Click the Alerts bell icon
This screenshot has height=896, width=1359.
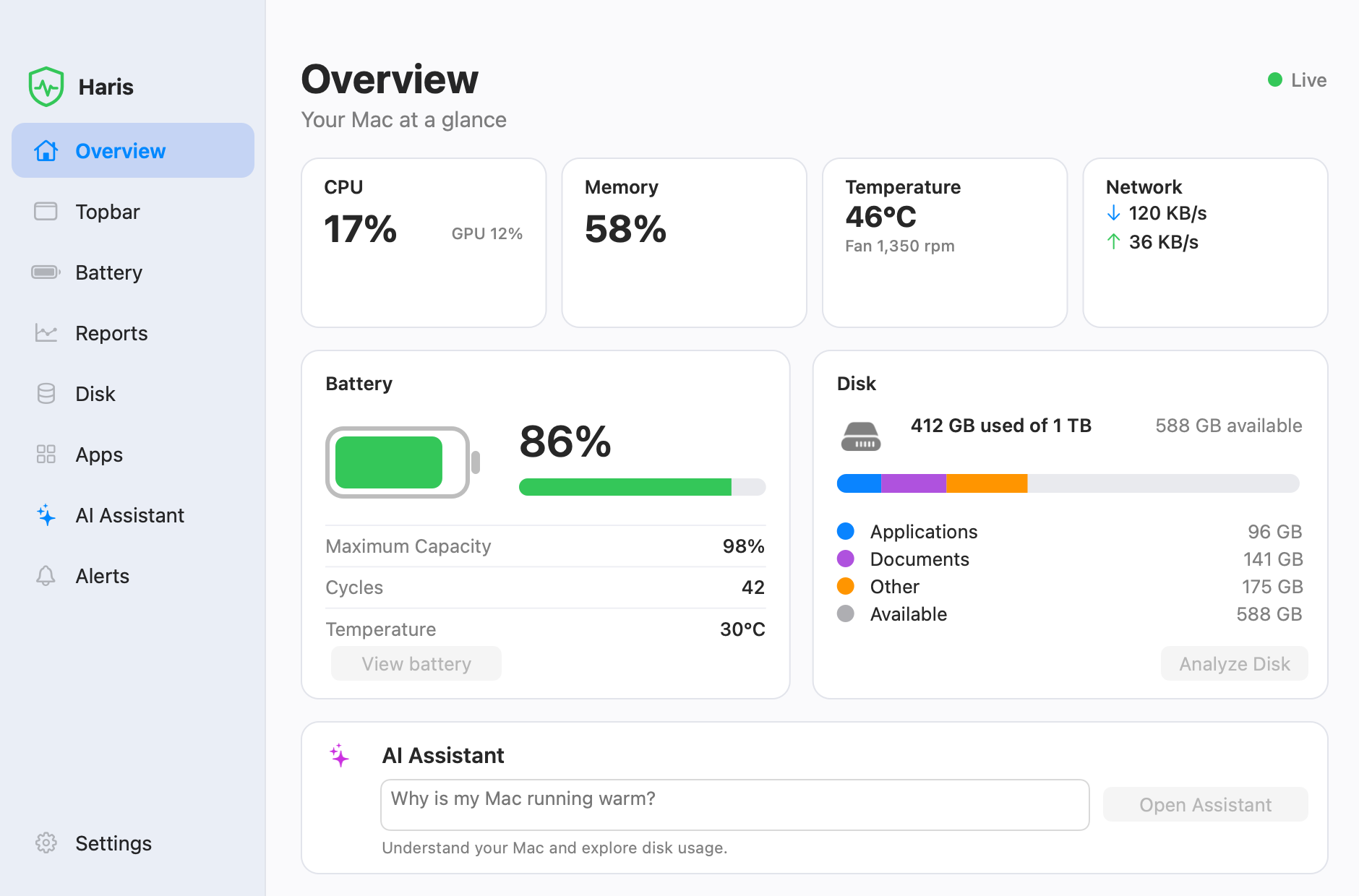pos(46,575)
